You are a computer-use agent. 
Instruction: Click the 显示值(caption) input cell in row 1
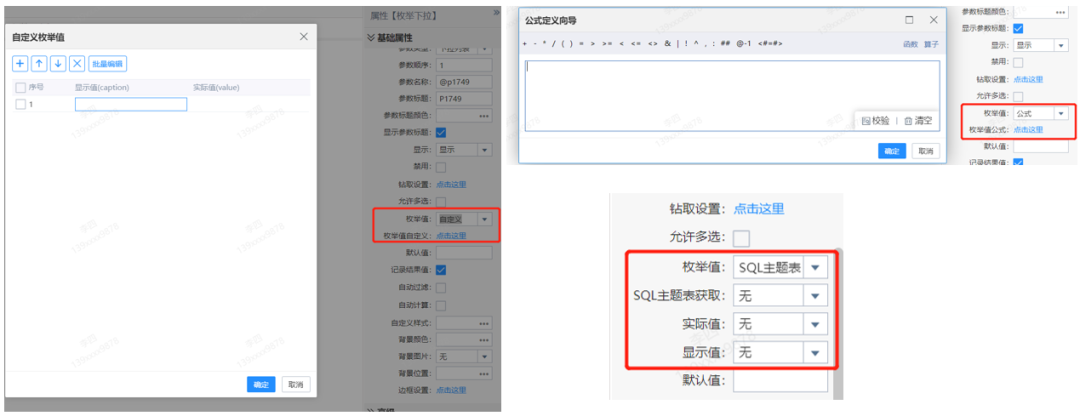click(130, 104)
